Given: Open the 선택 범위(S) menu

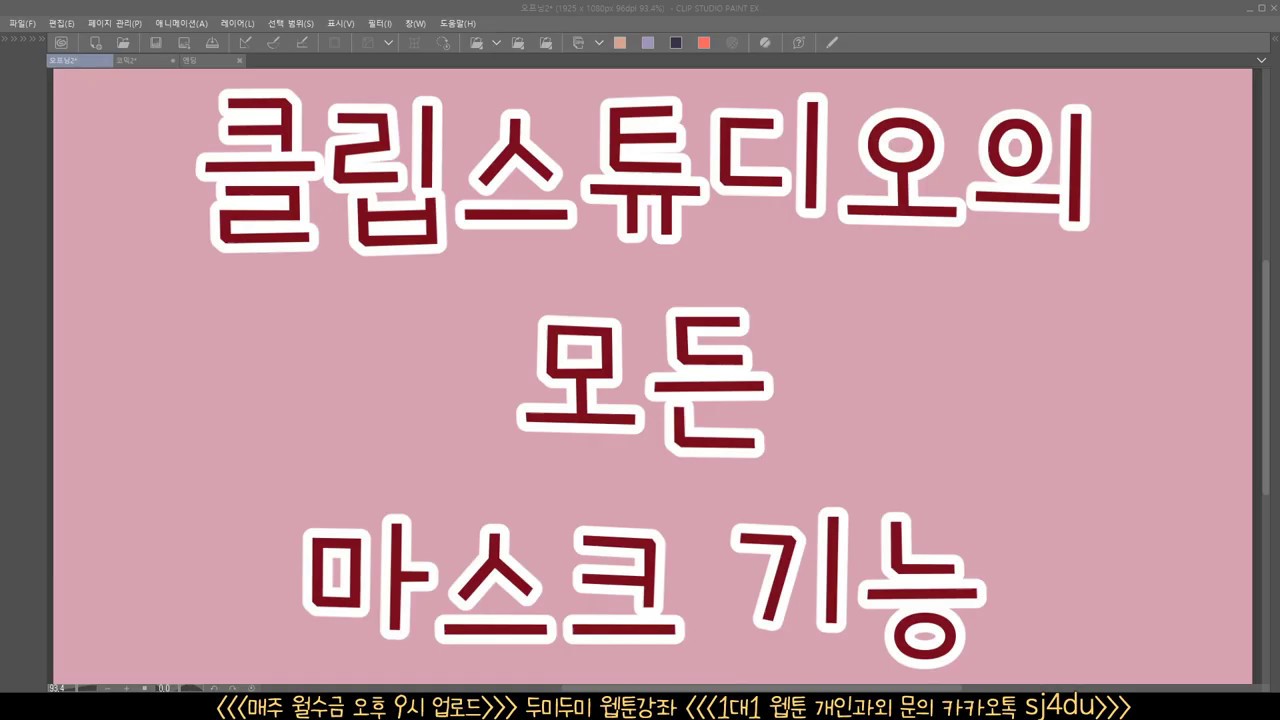Looking at the screenshot, I should [290, 23].
